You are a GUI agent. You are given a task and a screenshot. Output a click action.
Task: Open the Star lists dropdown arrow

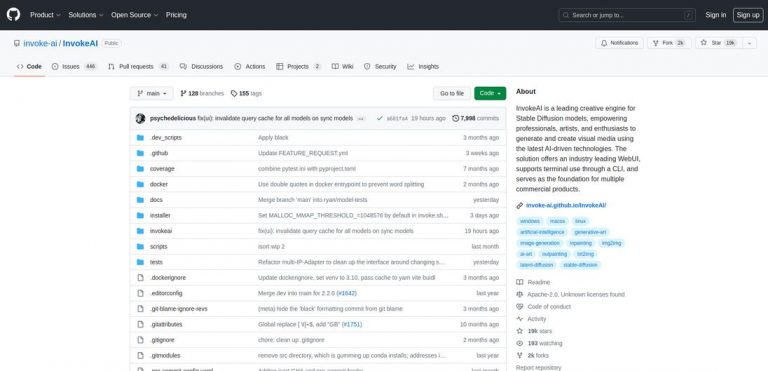pos(749,43)
